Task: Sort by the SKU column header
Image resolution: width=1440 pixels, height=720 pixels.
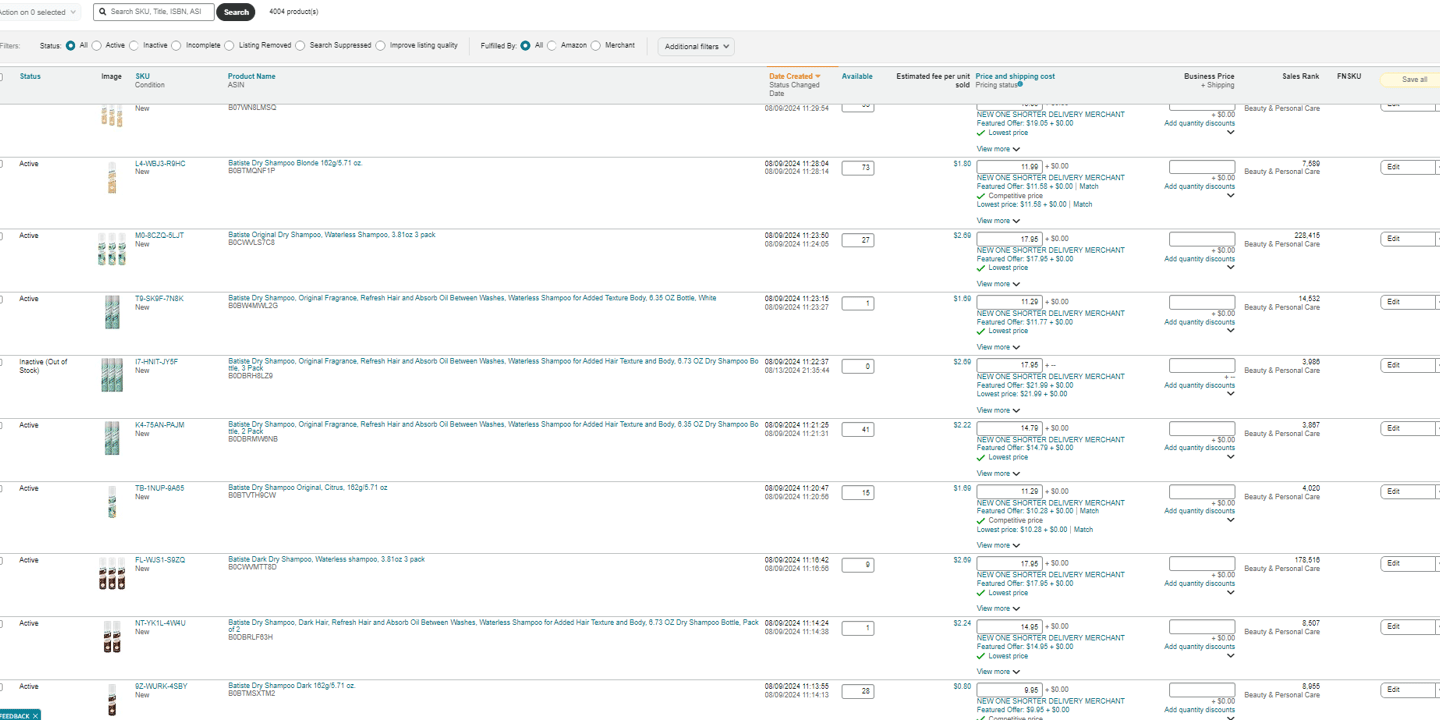Action: 142,76
